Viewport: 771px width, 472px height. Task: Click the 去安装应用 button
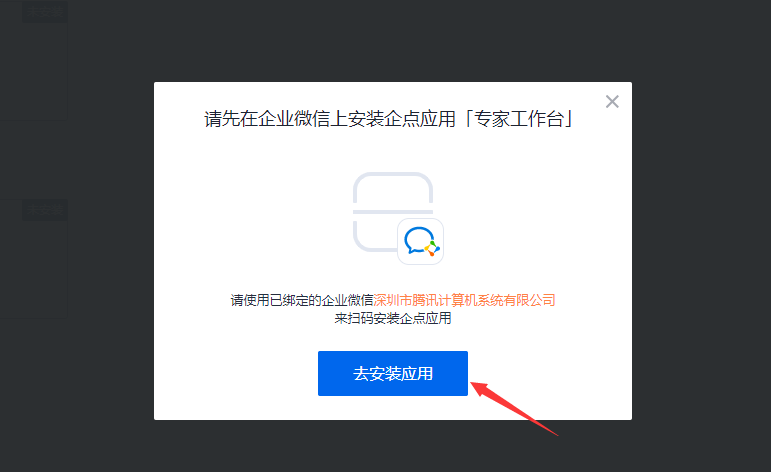(392, 373)
